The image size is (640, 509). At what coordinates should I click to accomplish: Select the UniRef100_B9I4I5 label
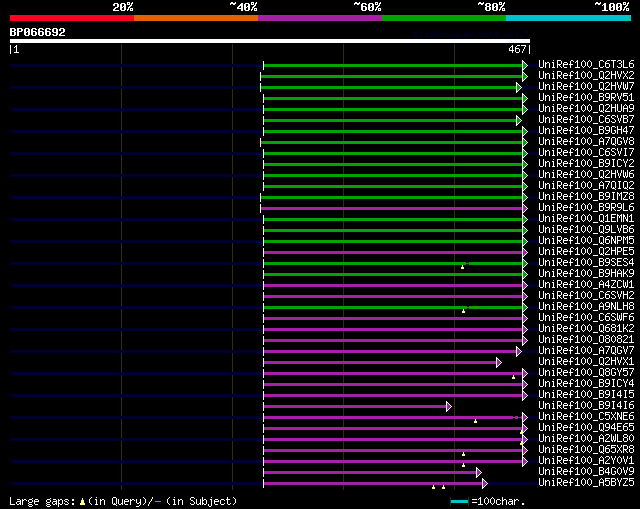[x=586, y=395]
